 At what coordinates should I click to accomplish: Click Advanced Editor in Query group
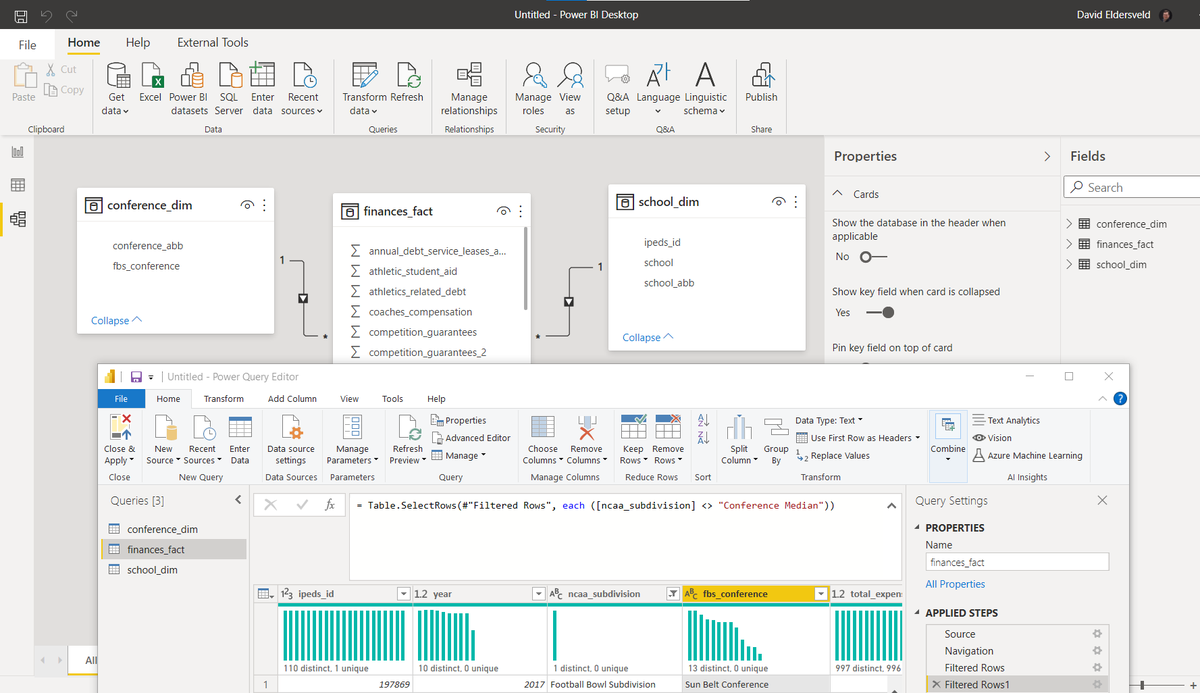pyautogui.click(x=471, y=438)
